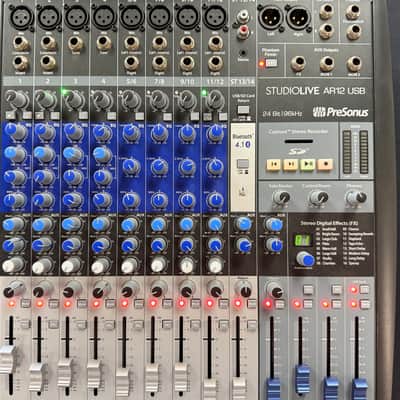400x400 pixels.
Task: Click the FX aux output jack
Action: [x=298, y=63]
